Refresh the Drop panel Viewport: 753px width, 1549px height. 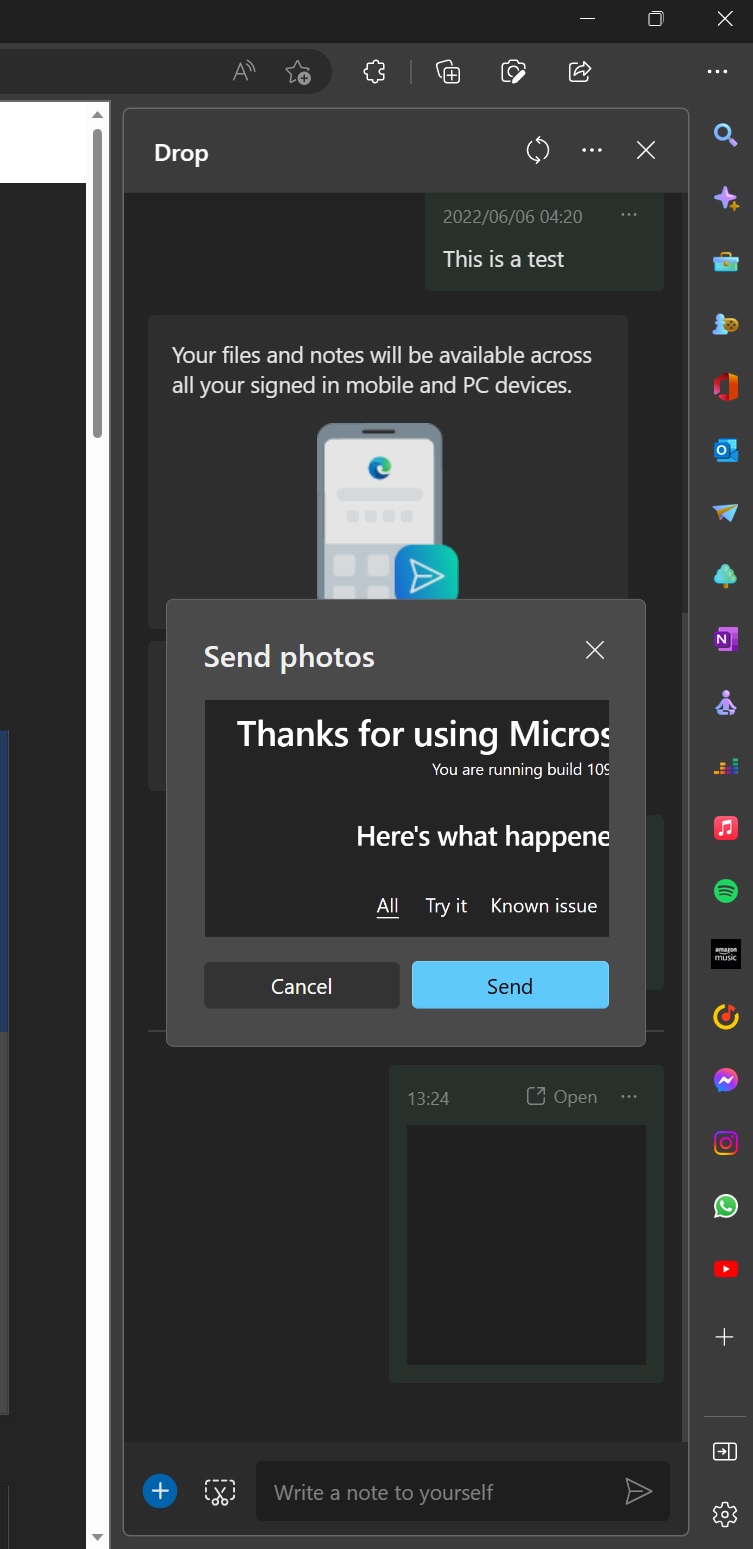tap(538, 151)
